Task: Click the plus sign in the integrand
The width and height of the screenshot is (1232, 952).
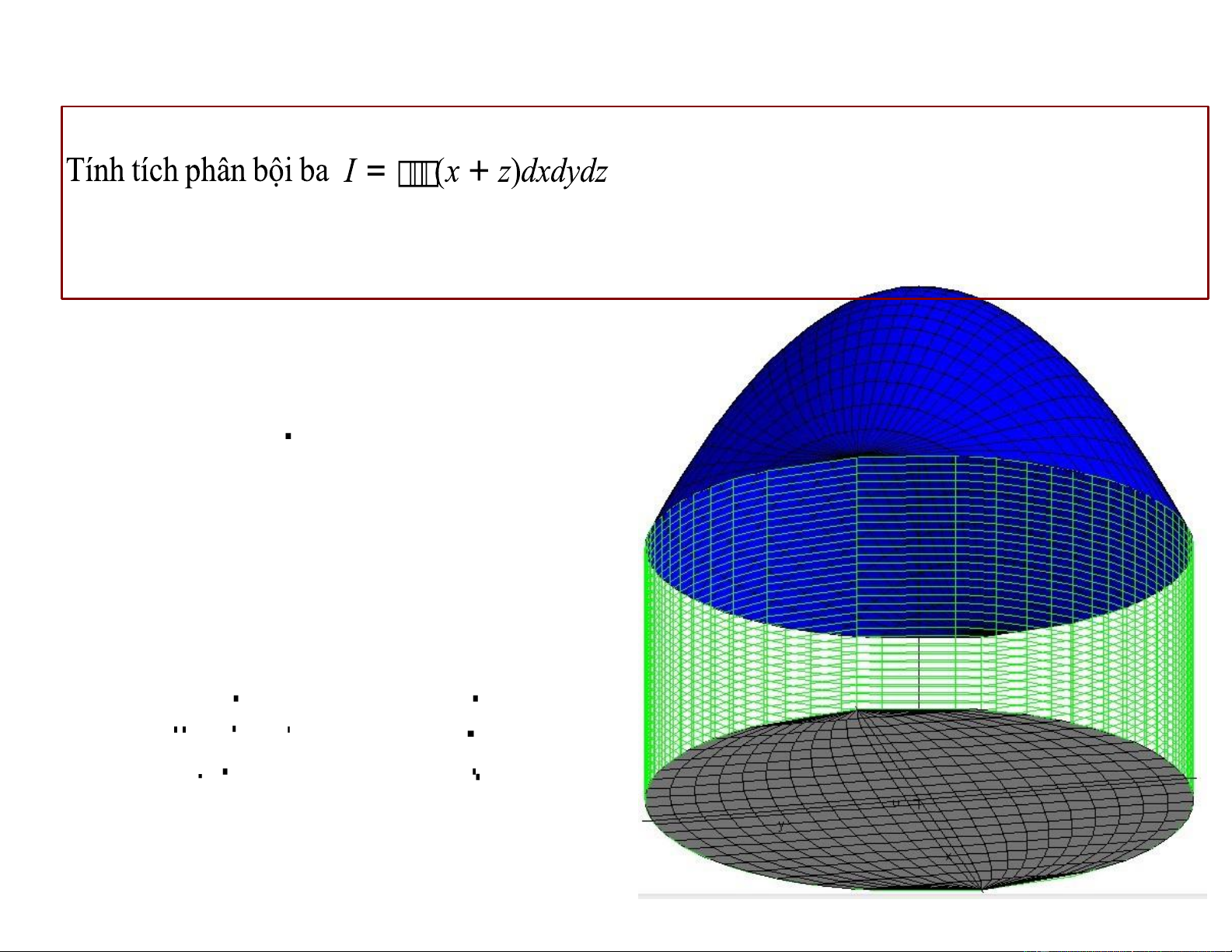Action: point(478,172)
